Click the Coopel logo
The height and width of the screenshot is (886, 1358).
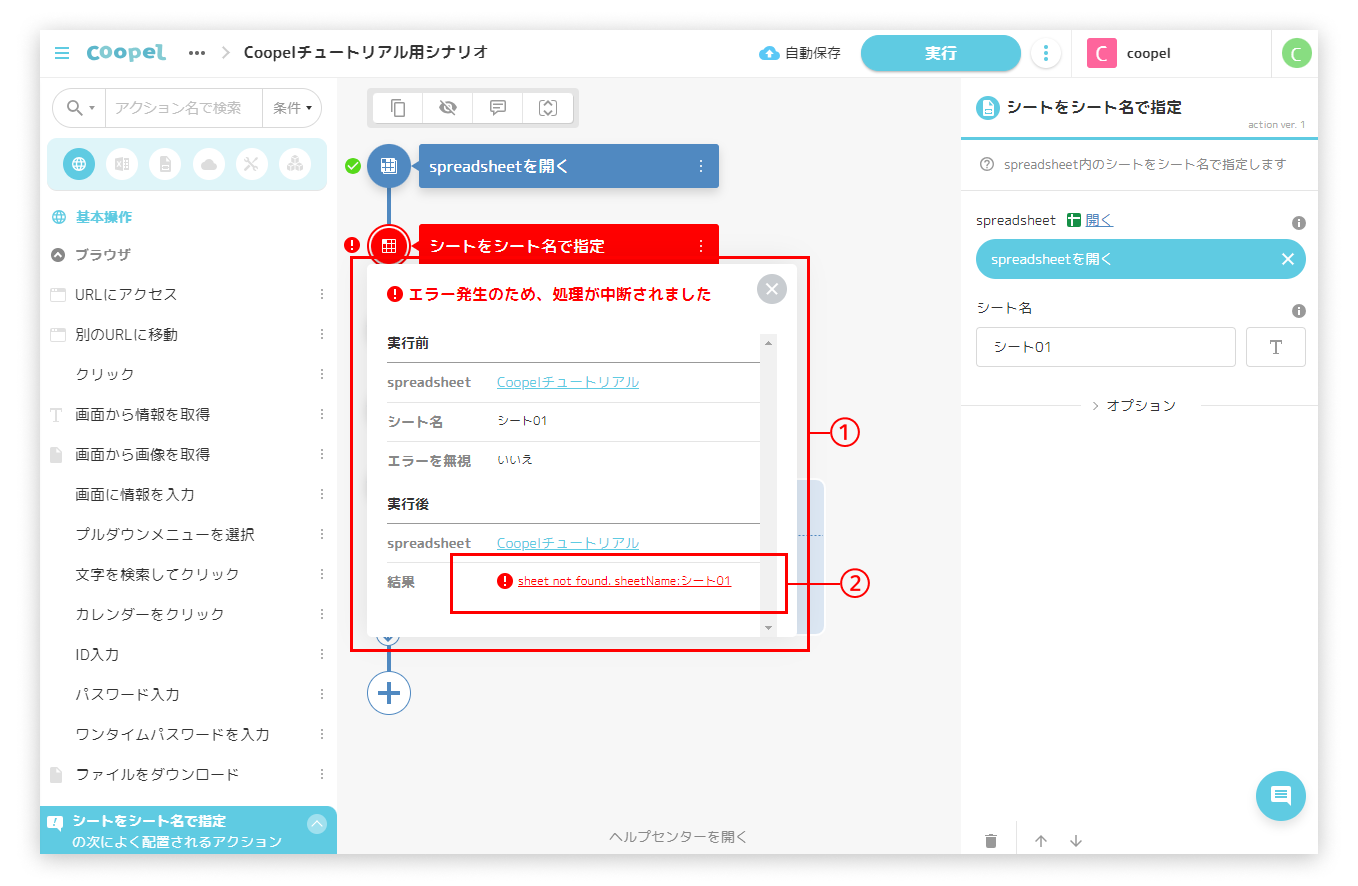(x=126, y=53)
